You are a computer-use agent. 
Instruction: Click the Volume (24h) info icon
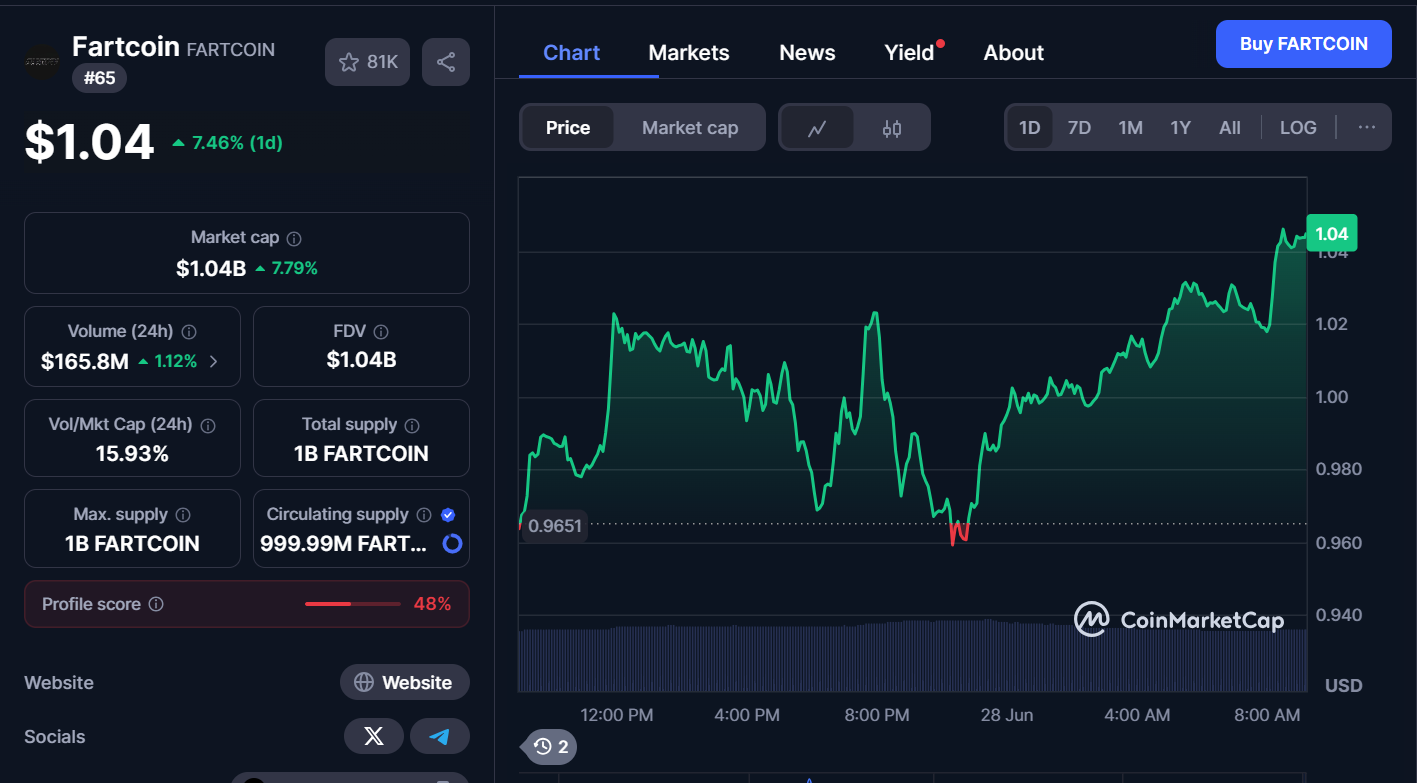pos(189,332)
